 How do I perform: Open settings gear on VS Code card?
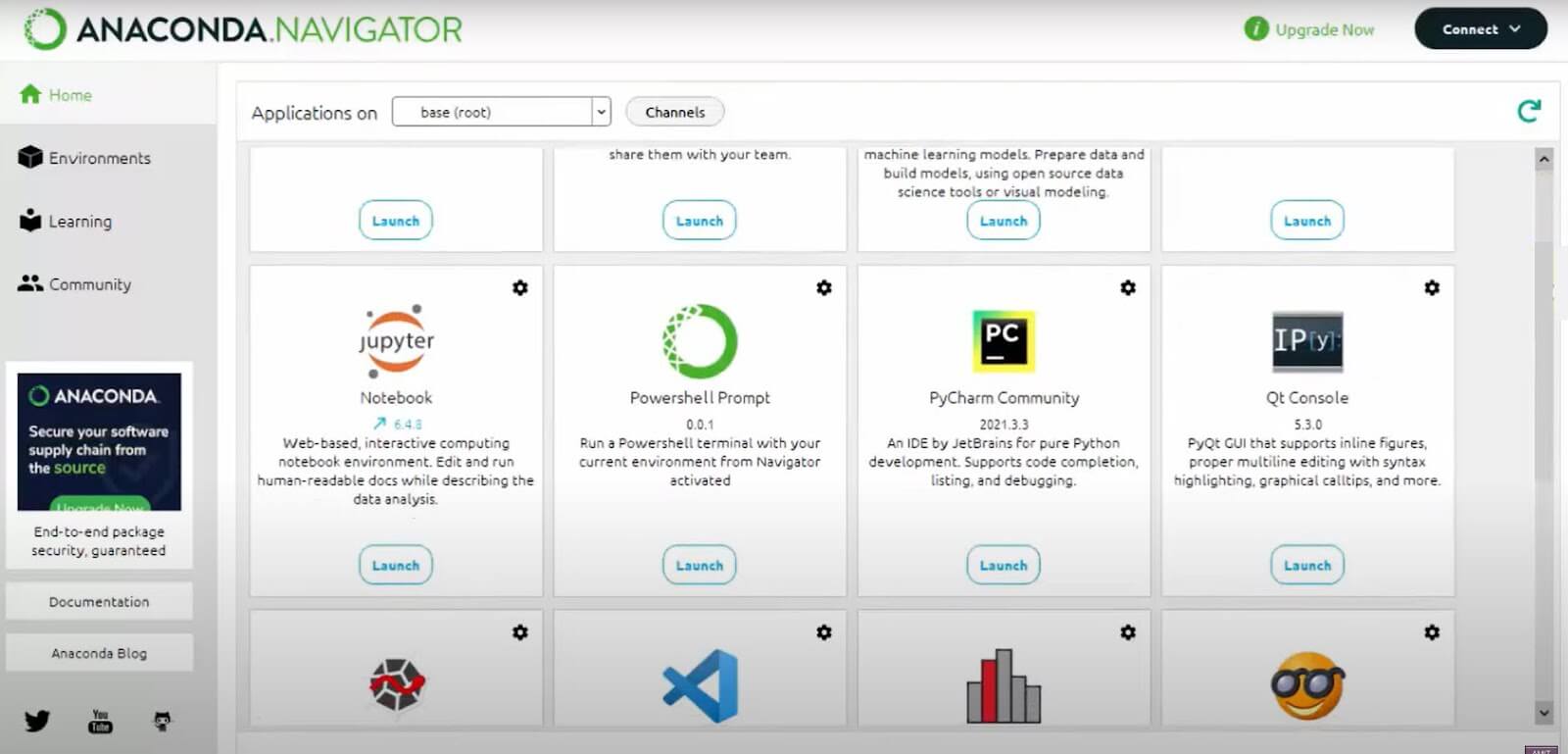coord(824,632)
